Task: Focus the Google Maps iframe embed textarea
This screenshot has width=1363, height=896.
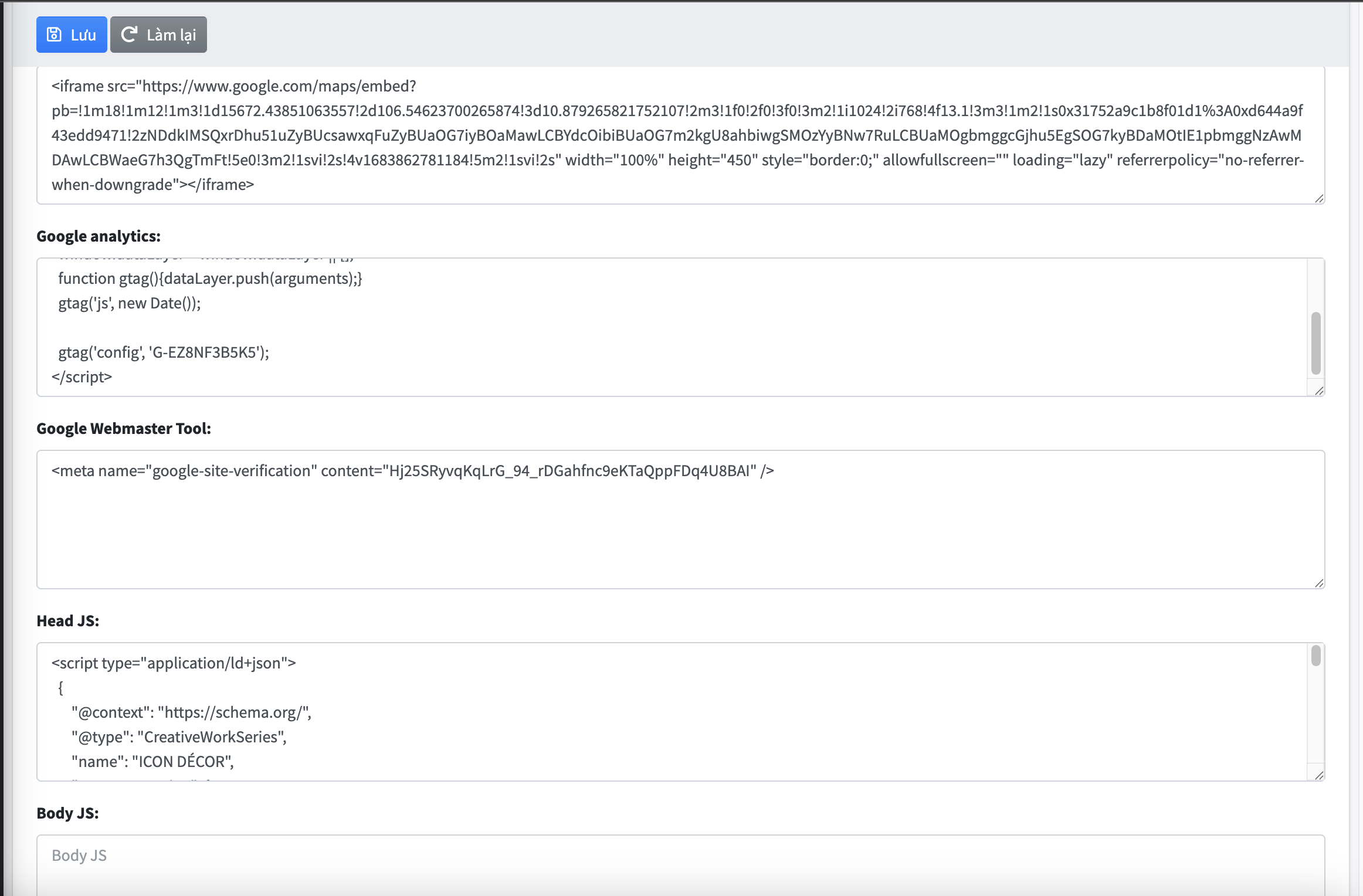Action: tap(680, 135)
